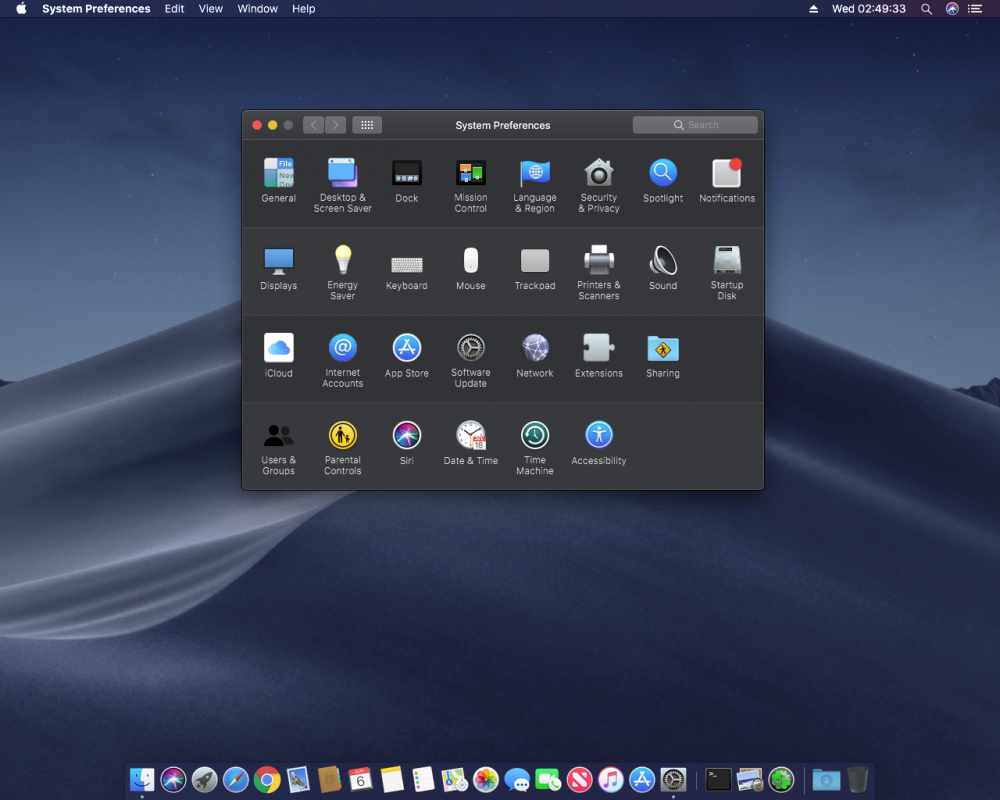Open the Sharing preference pane
1000x800 pixels.
pos(663,355)
